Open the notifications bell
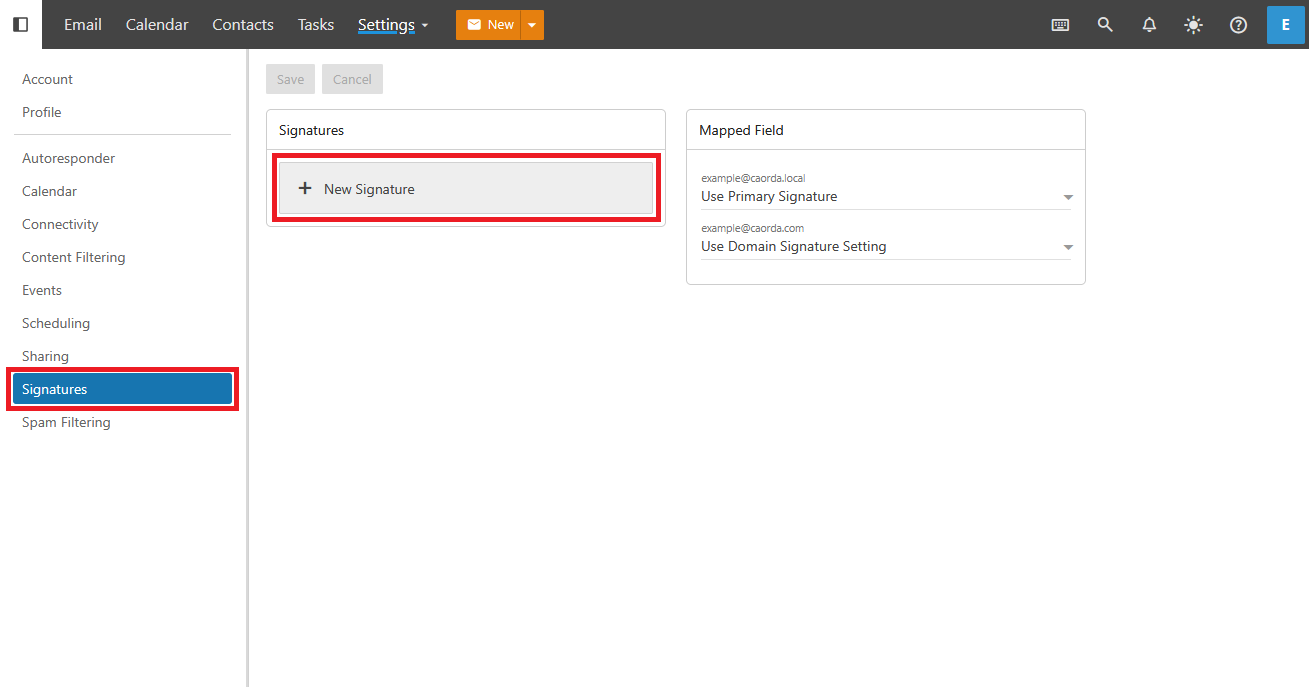Viewport: 1309px width, 687px height. (1149, 25)
